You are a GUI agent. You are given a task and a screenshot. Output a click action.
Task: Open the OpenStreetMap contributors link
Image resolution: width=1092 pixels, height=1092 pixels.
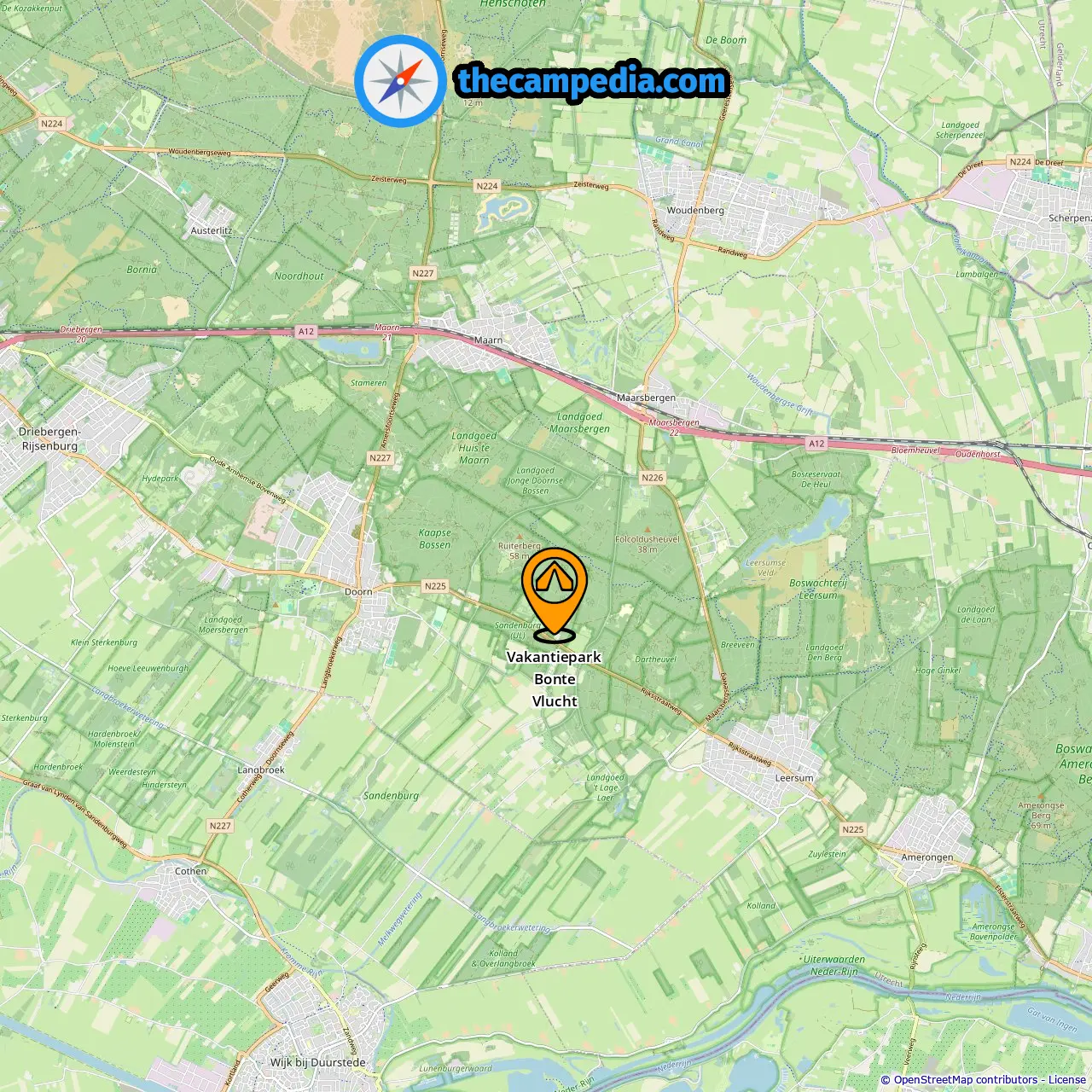[x=966, y=1080]
